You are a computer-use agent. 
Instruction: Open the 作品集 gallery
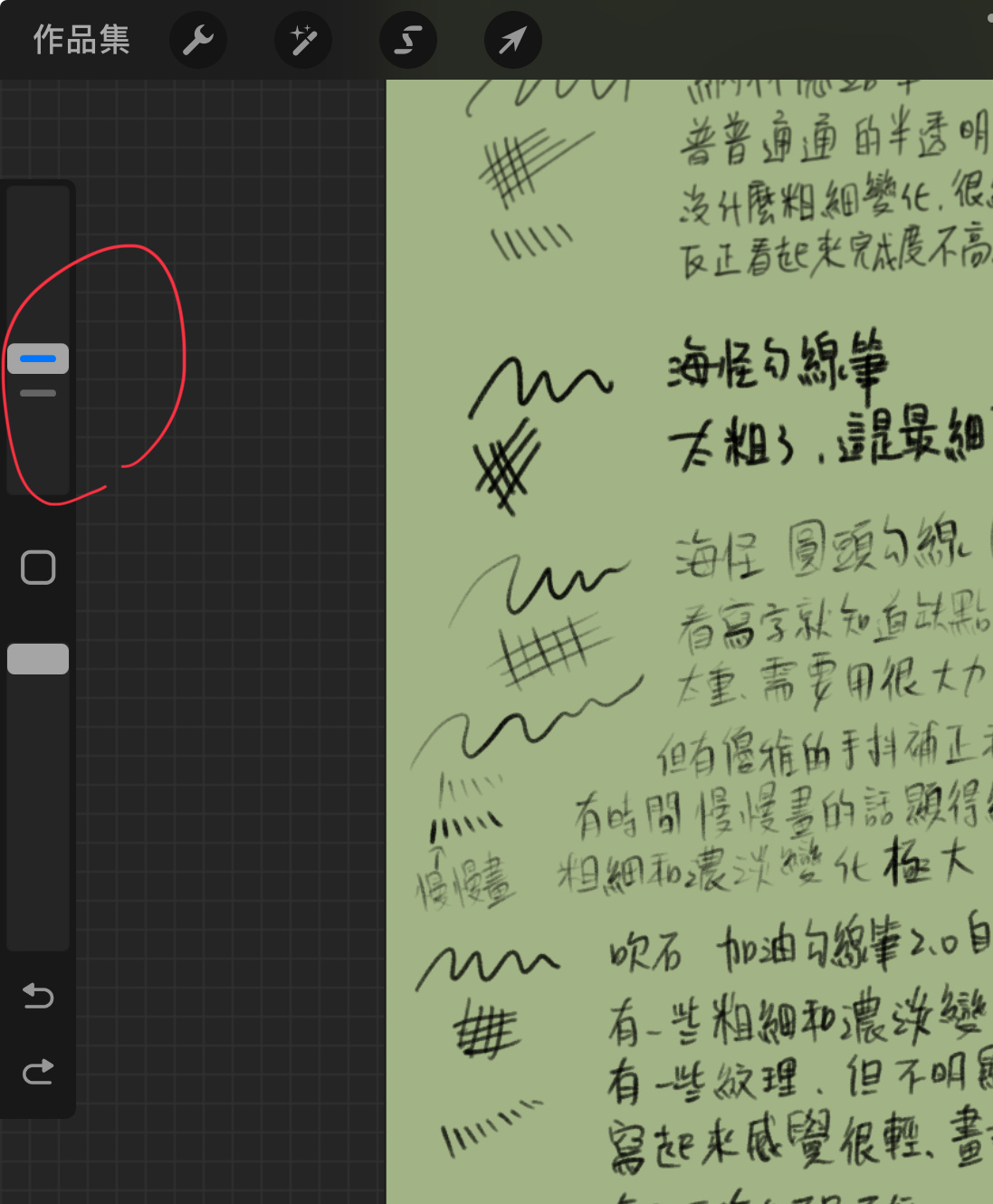[x=81, y=40]
